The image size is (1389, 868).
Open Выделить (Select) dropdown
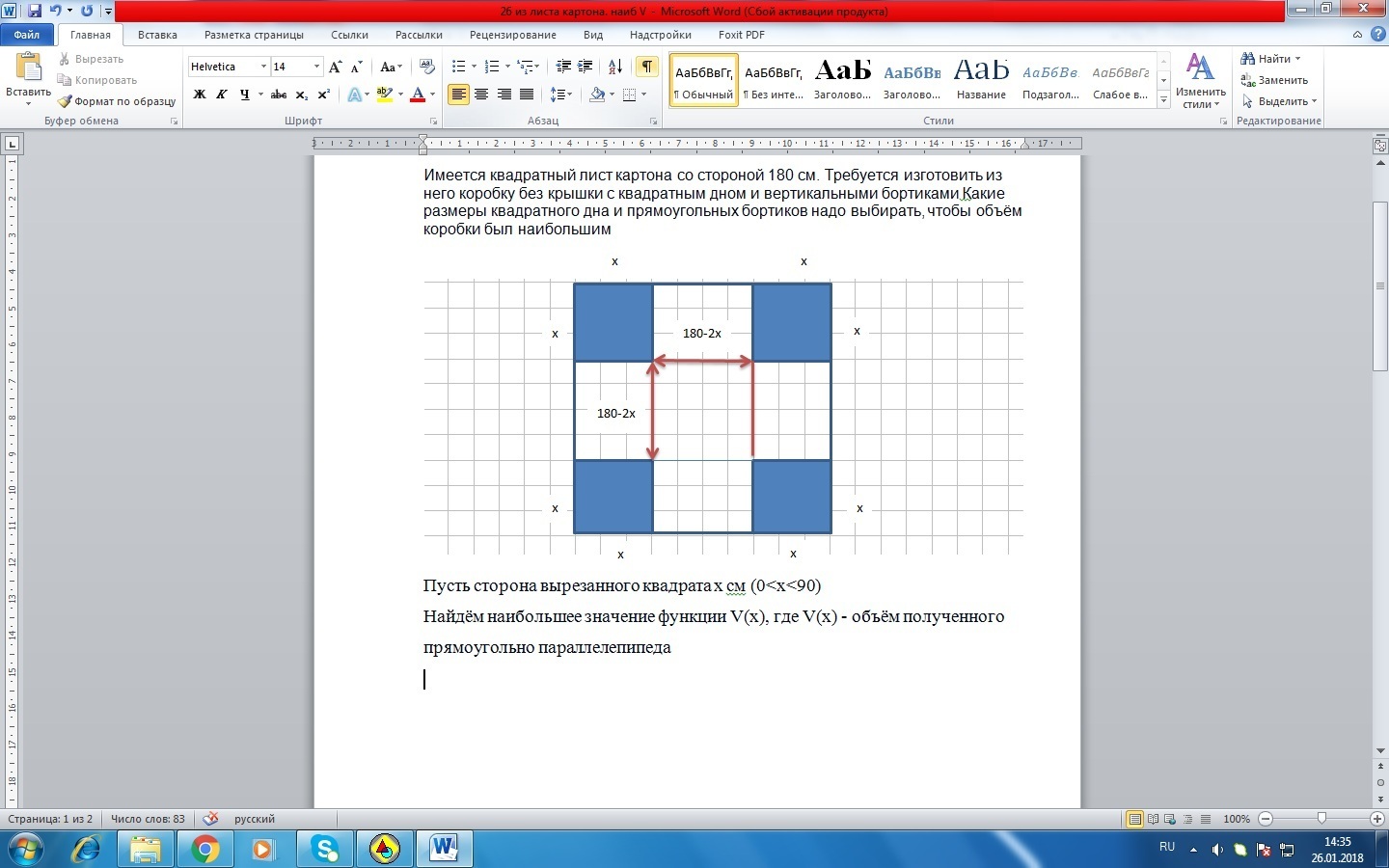tap(1280, 101)
